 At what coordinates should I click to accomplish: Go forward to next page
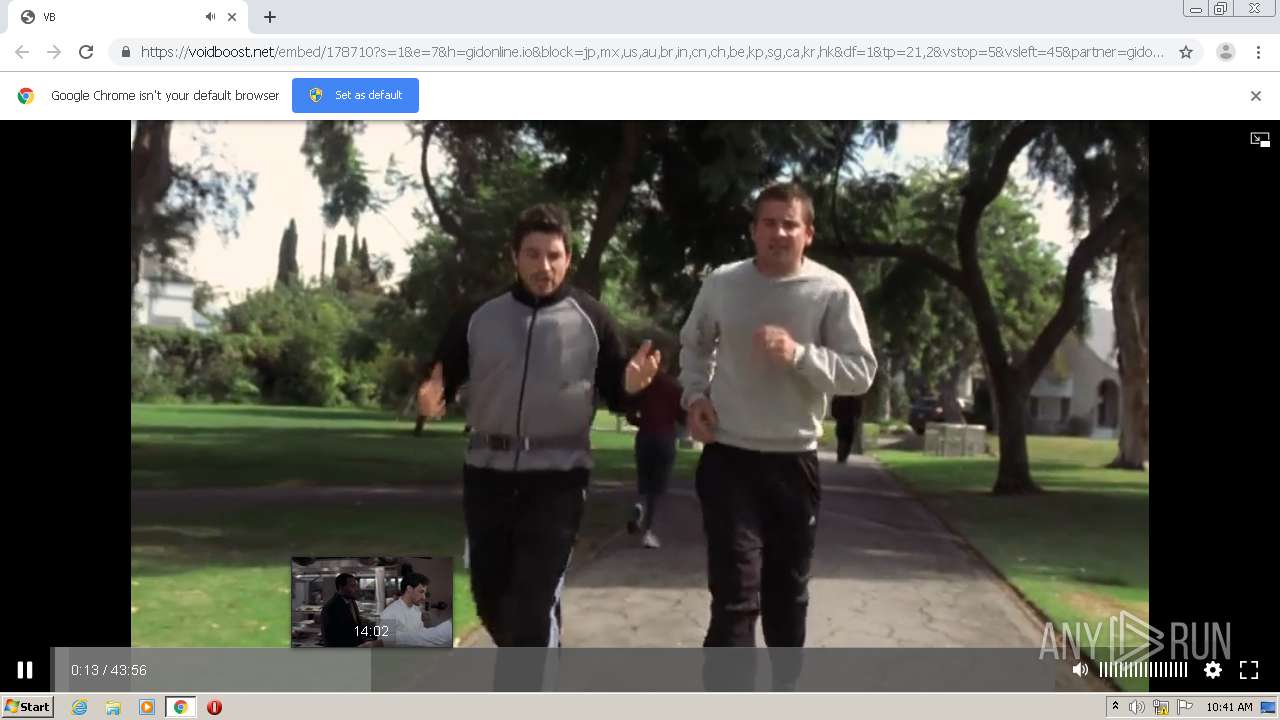point(54,52)
